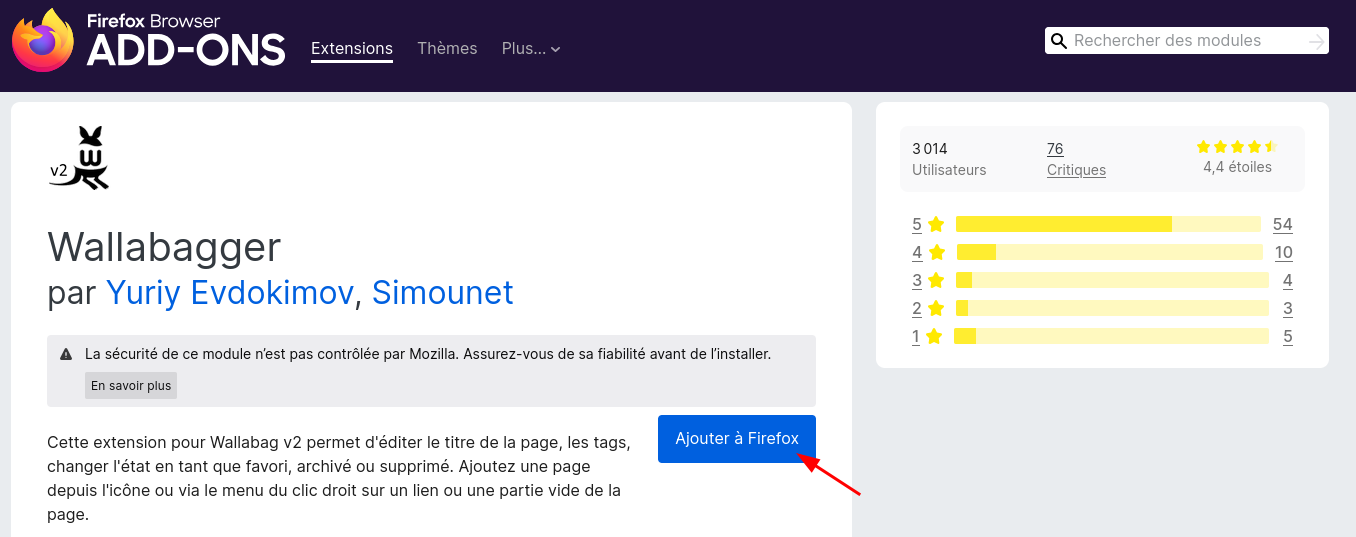Focus the Rechercher des modules search field
1356x537 pixels.
pos(1185,41)
